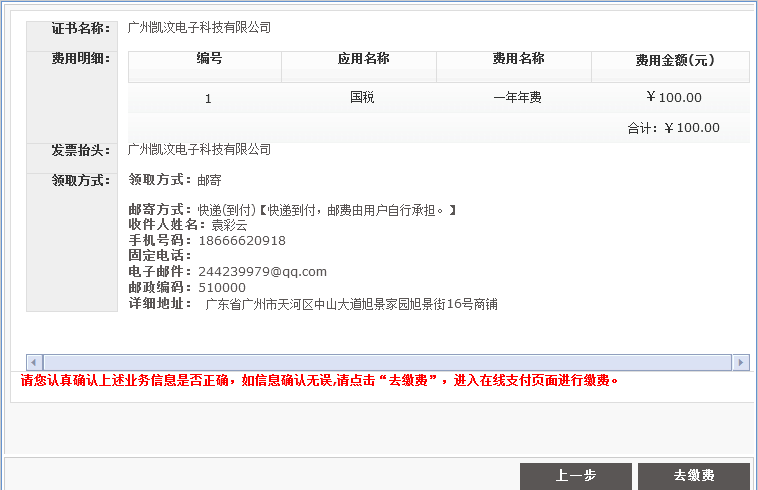
Task: Click the 邮寄 pickup method value
Action: [209, 180]
